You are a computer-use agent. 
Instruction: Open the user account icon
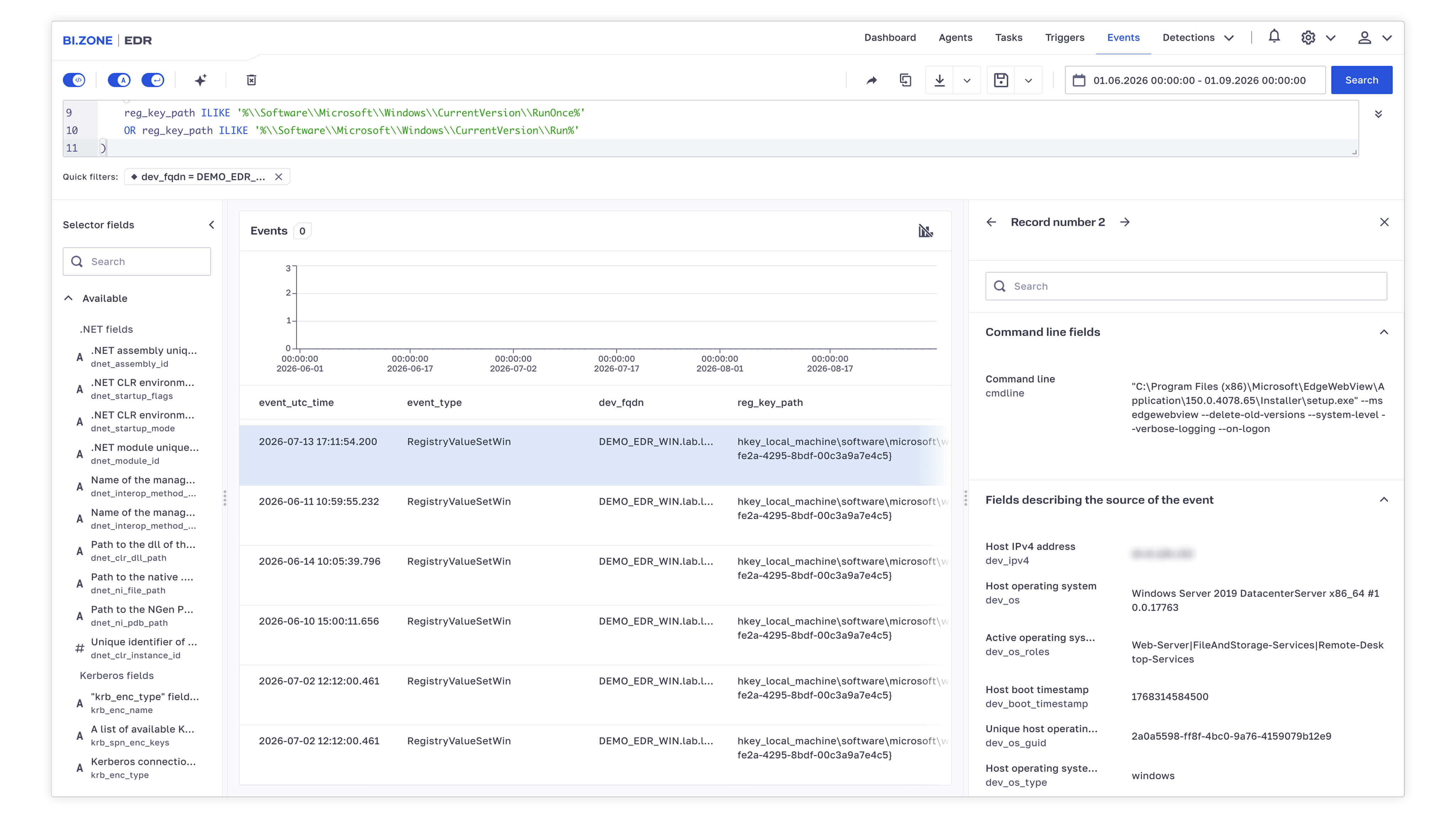tap(1364, 37)
